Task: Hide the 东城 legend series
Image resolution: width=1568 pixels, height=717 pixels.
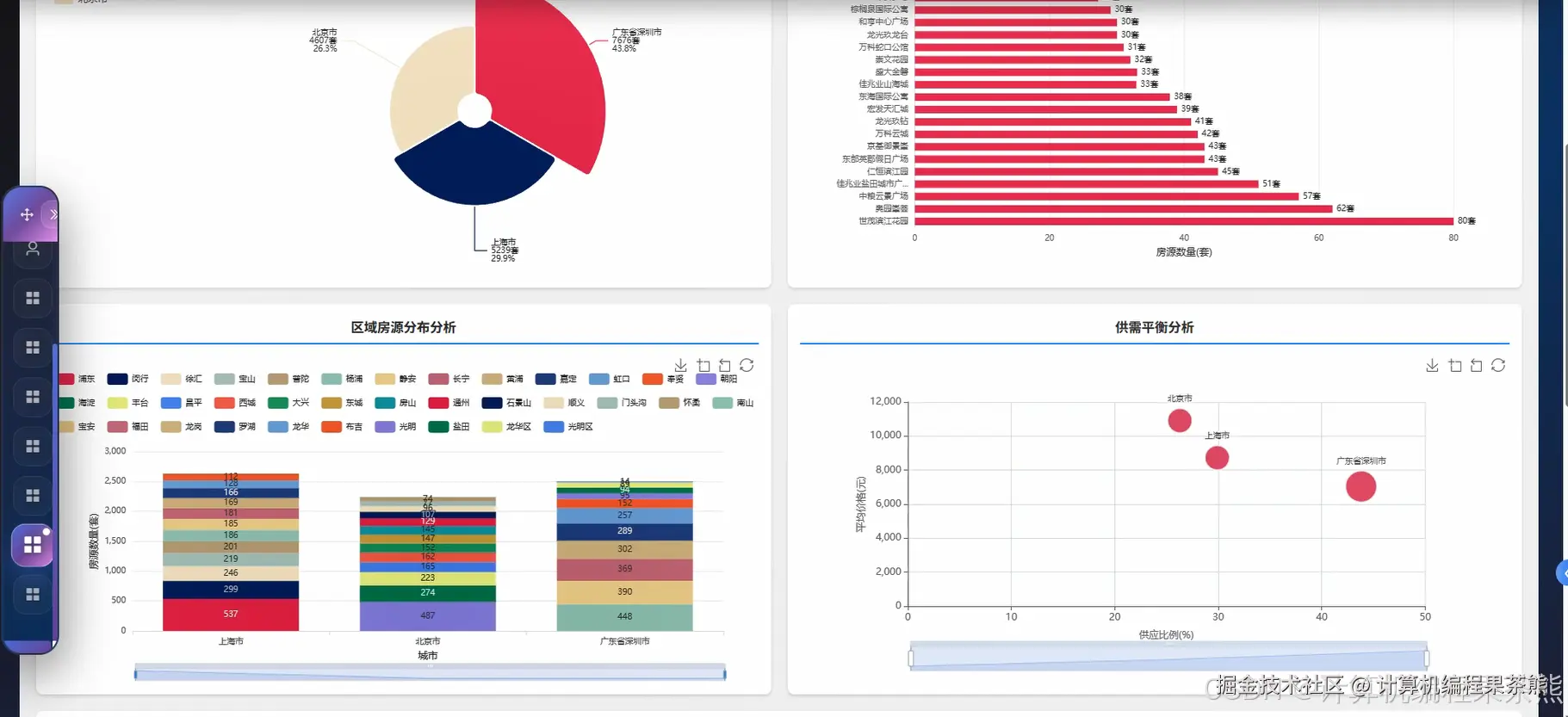Action: [342, 403]
